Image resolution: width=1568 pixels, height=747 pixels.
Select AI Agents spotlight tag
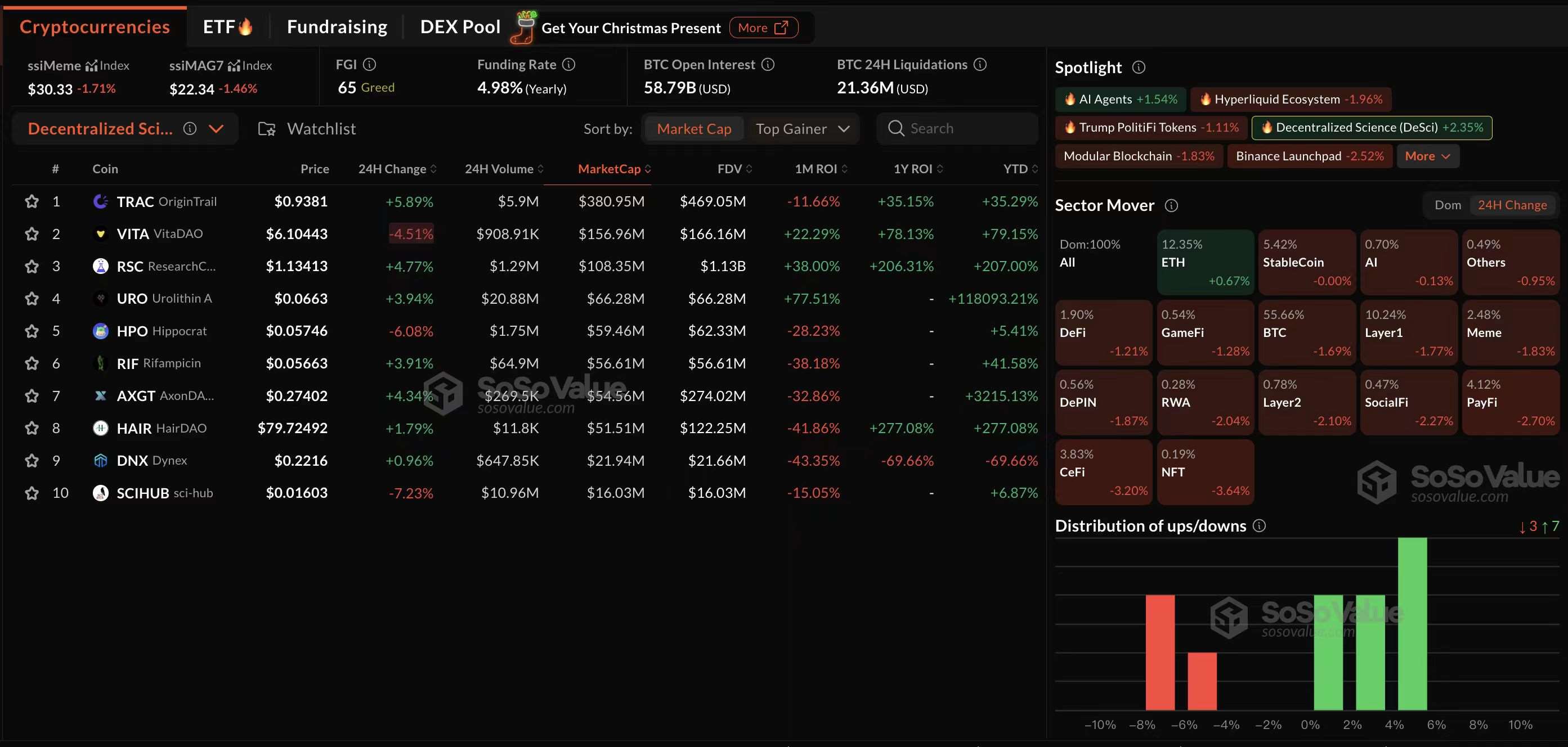(x=1121, y=99)
